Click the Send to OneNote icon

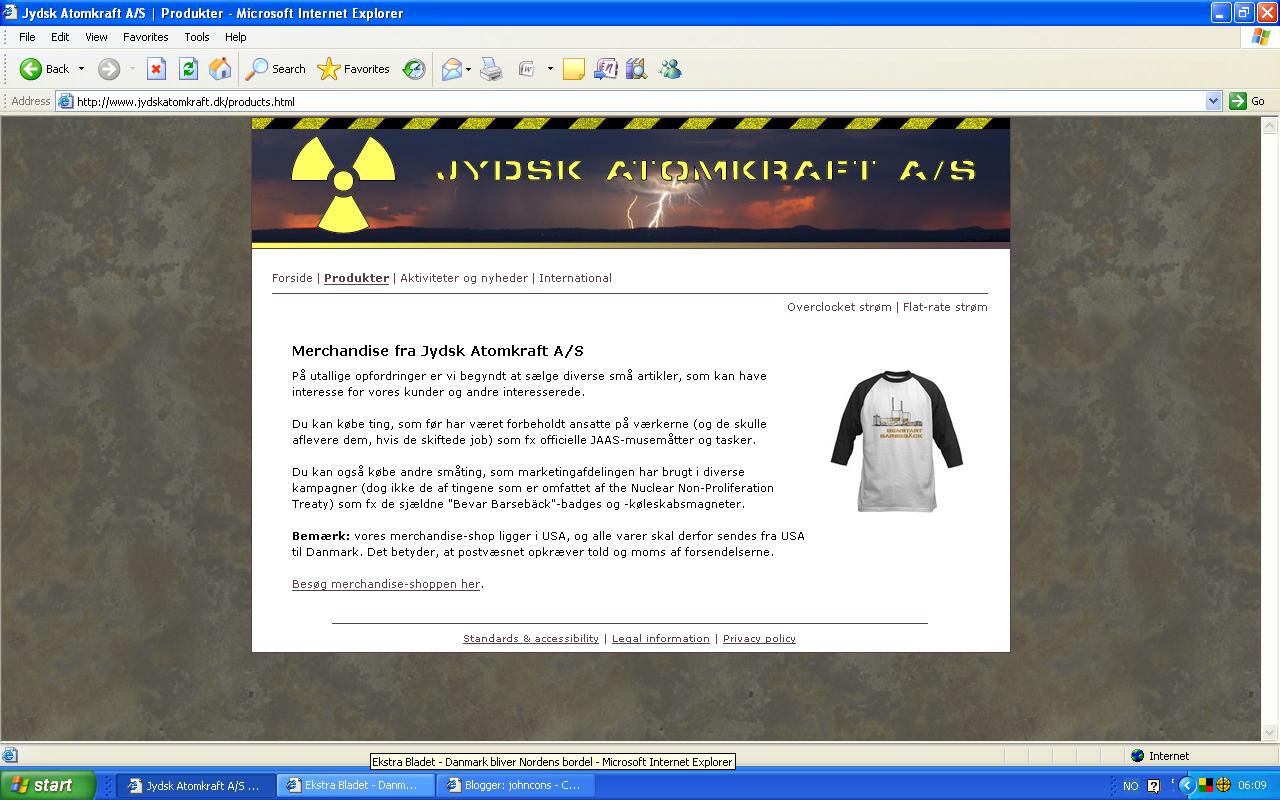click(606, 69)
